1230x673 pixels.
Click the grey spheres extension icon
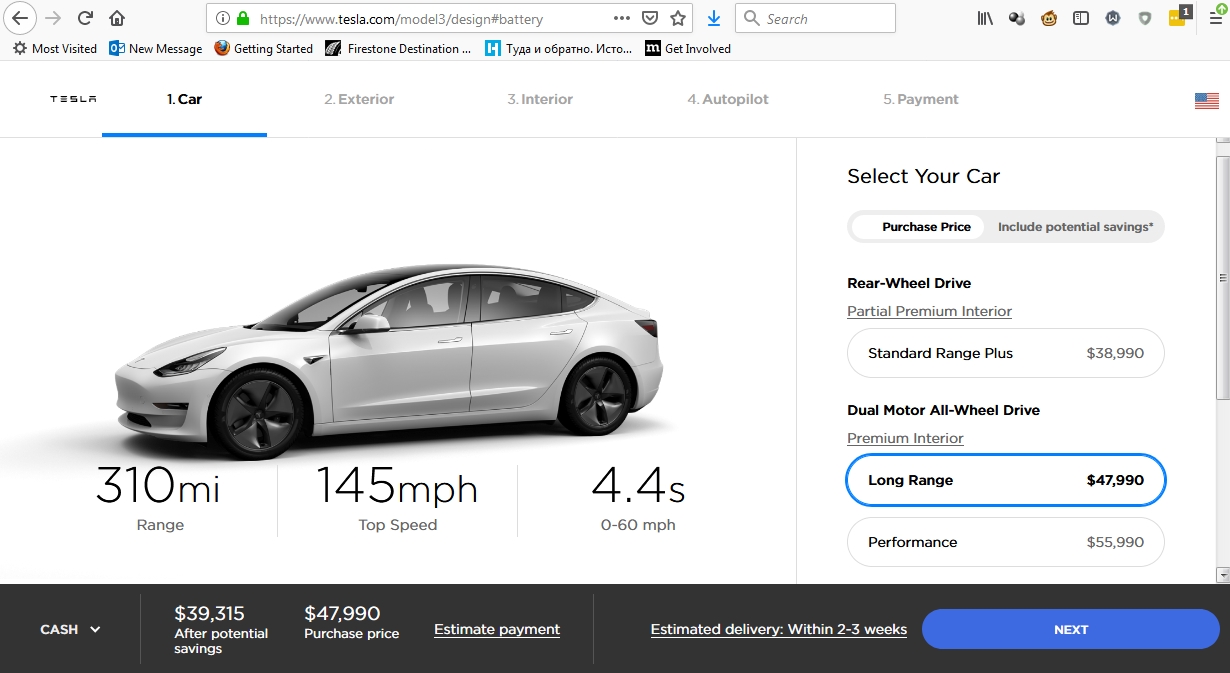tap(1017, 18)
